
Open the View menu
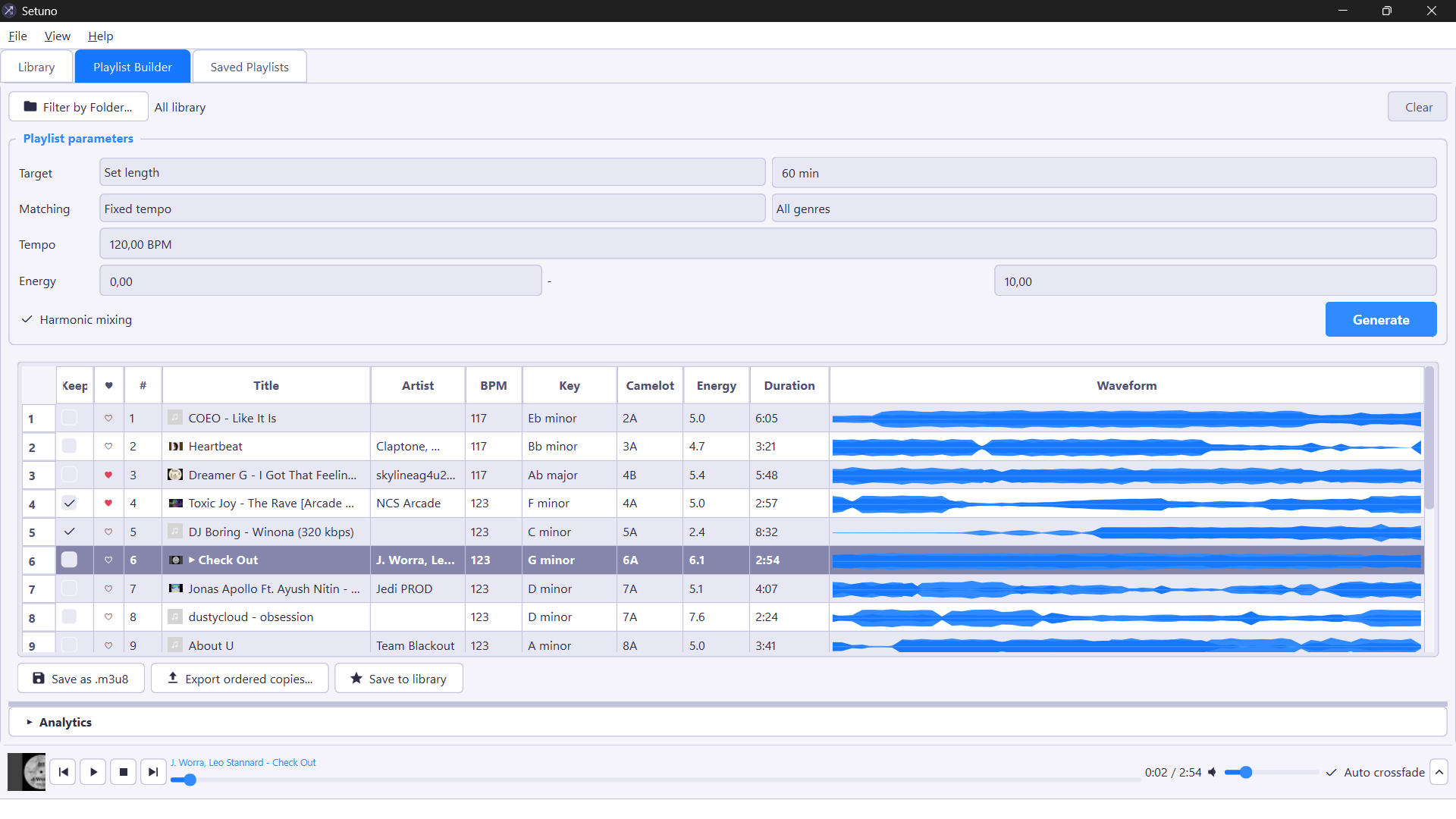[x=58, y=36]
